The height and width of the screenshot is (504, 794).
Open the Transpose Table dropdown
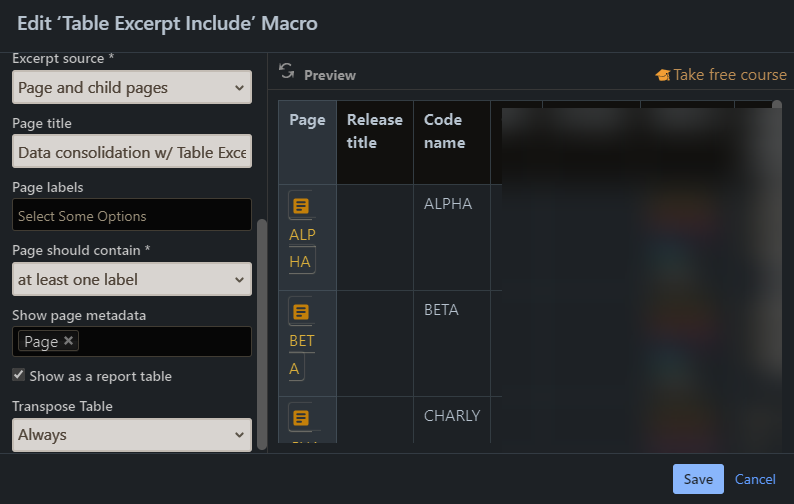click(132, 435)
